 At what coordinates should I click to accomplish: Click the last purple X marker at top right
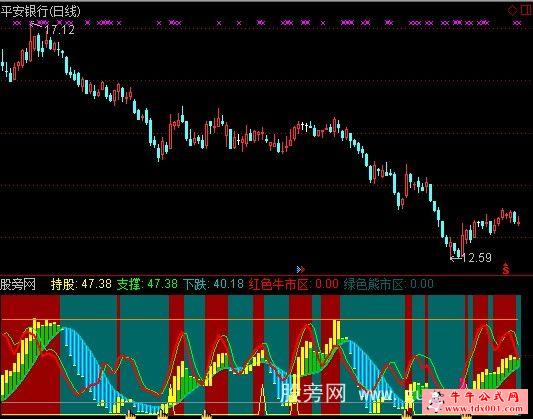pyautogui.click(x=517, y=23)
